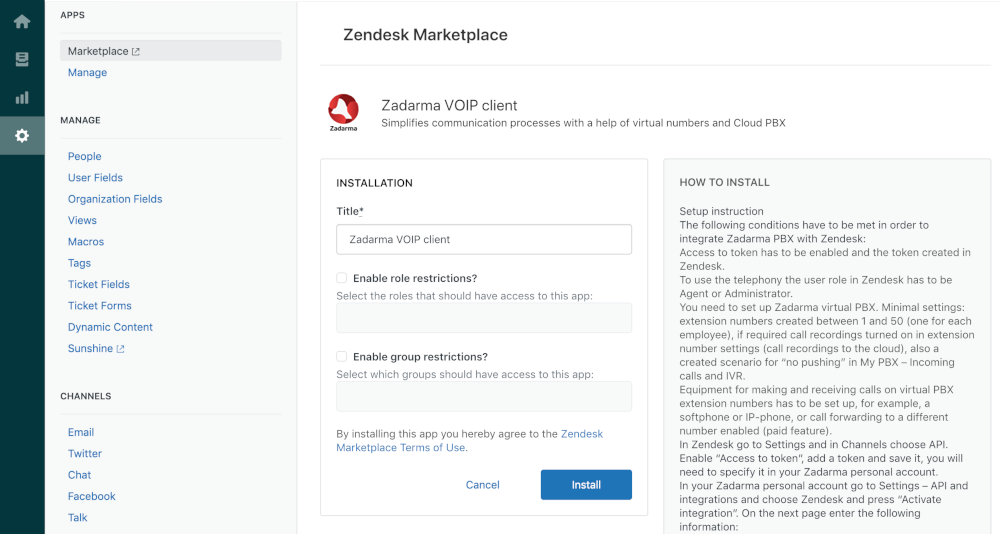
Task: Click the Sunshine external link icon
Action: pyautogui.click(x=121, y=349)
